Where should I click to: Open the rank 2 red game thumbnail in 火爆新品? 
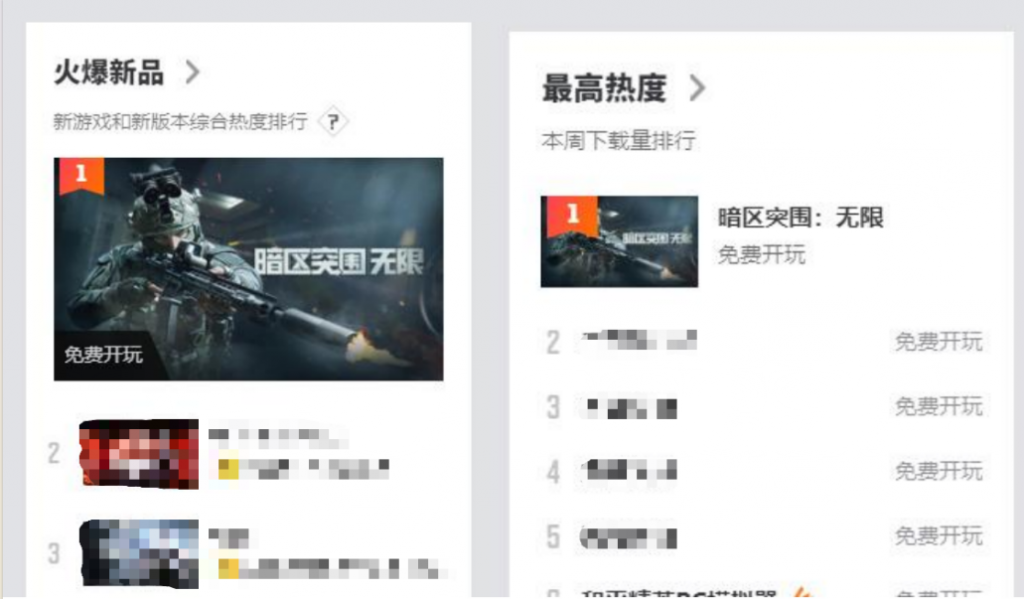pos(138,454)
